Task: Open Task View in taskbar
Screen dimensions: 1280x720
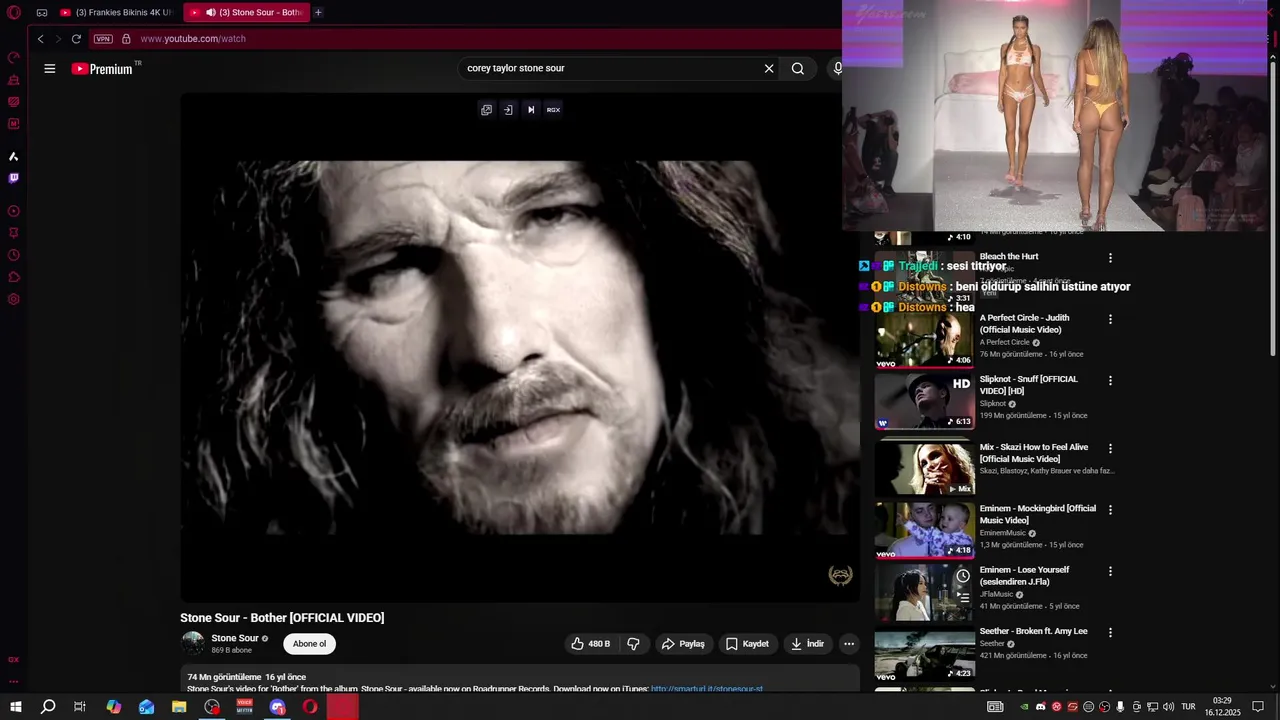Action: pyautogui.click(x=80, y=707)
